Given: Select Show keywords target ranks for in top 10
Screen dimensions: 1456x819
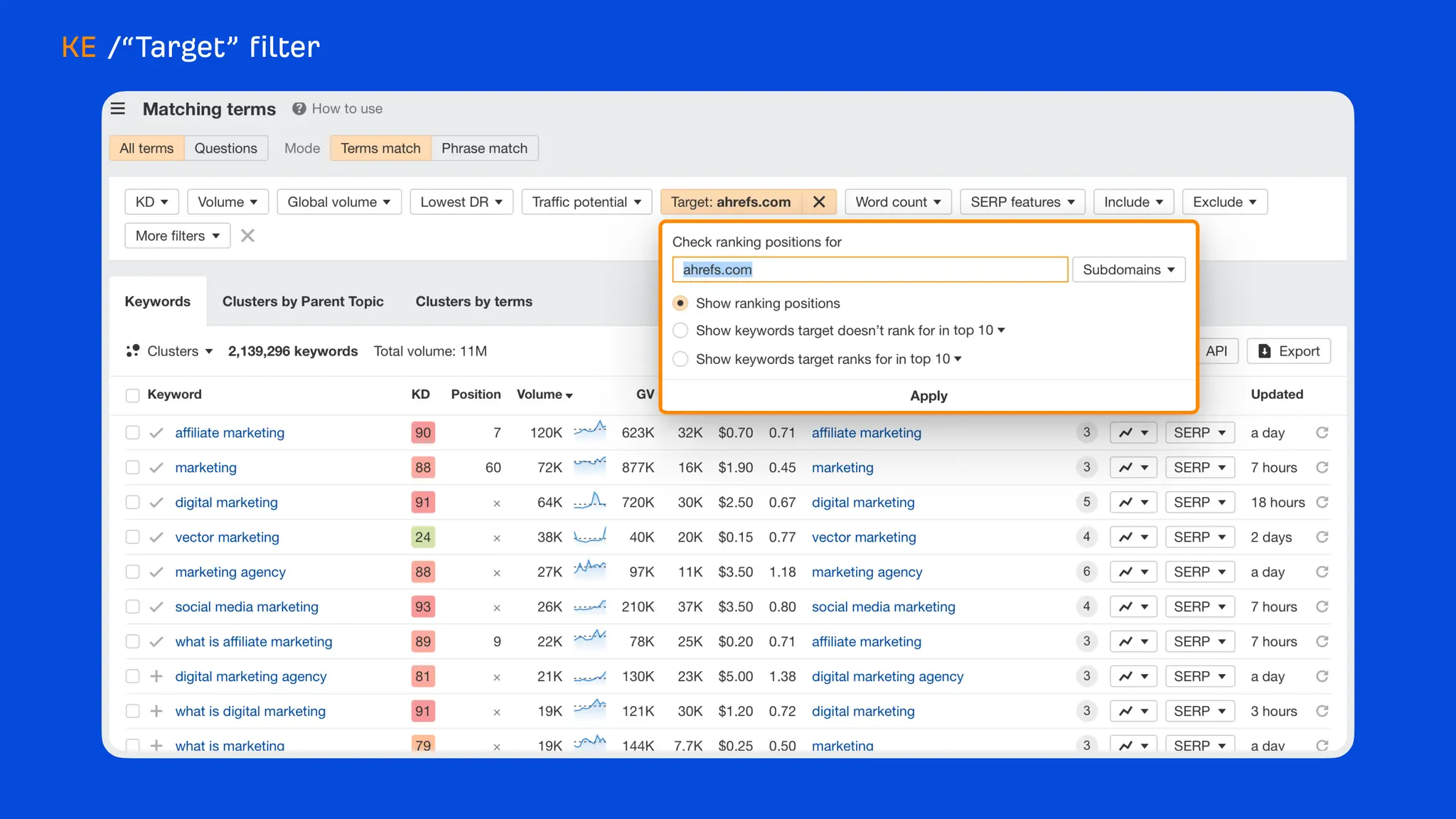Looking at the screenshot, I should tap(680, 359).
